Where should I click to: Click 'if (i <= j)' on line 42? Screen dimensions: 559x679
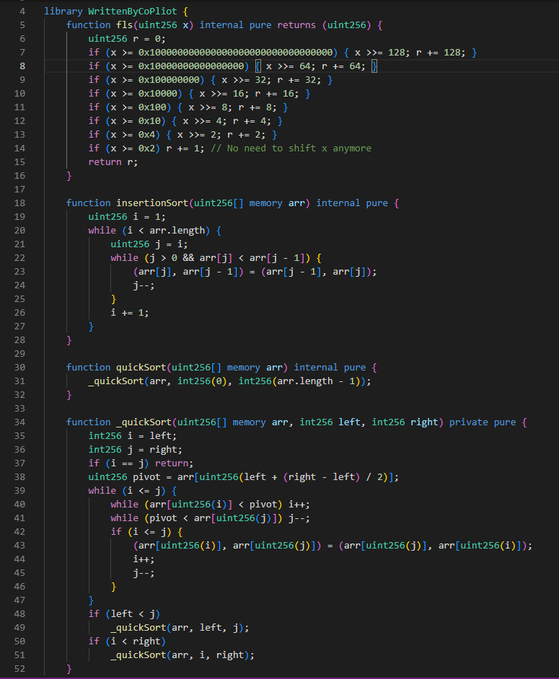[141, 532]
